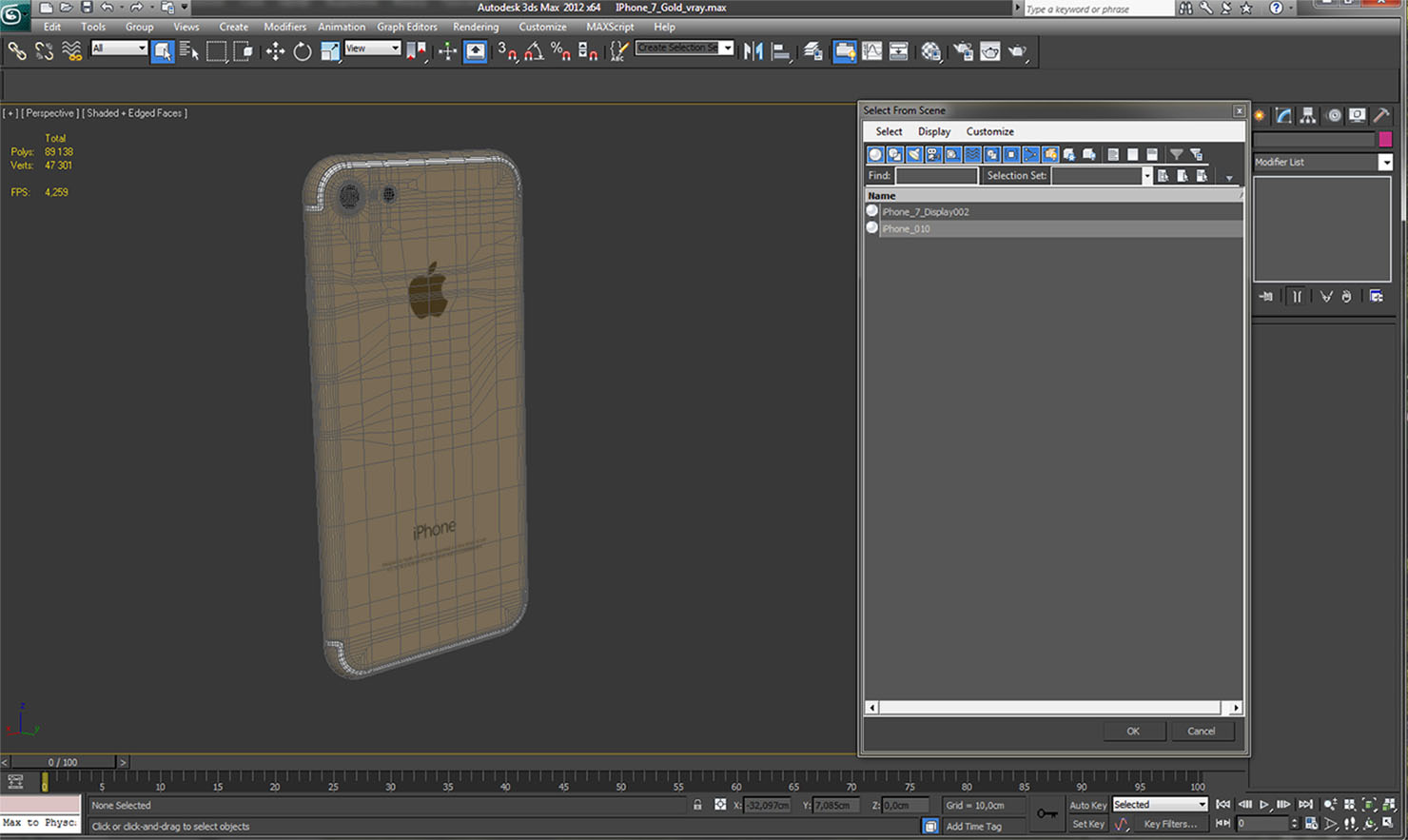Click the Use Pivot Point Center icon

(417, 51)
